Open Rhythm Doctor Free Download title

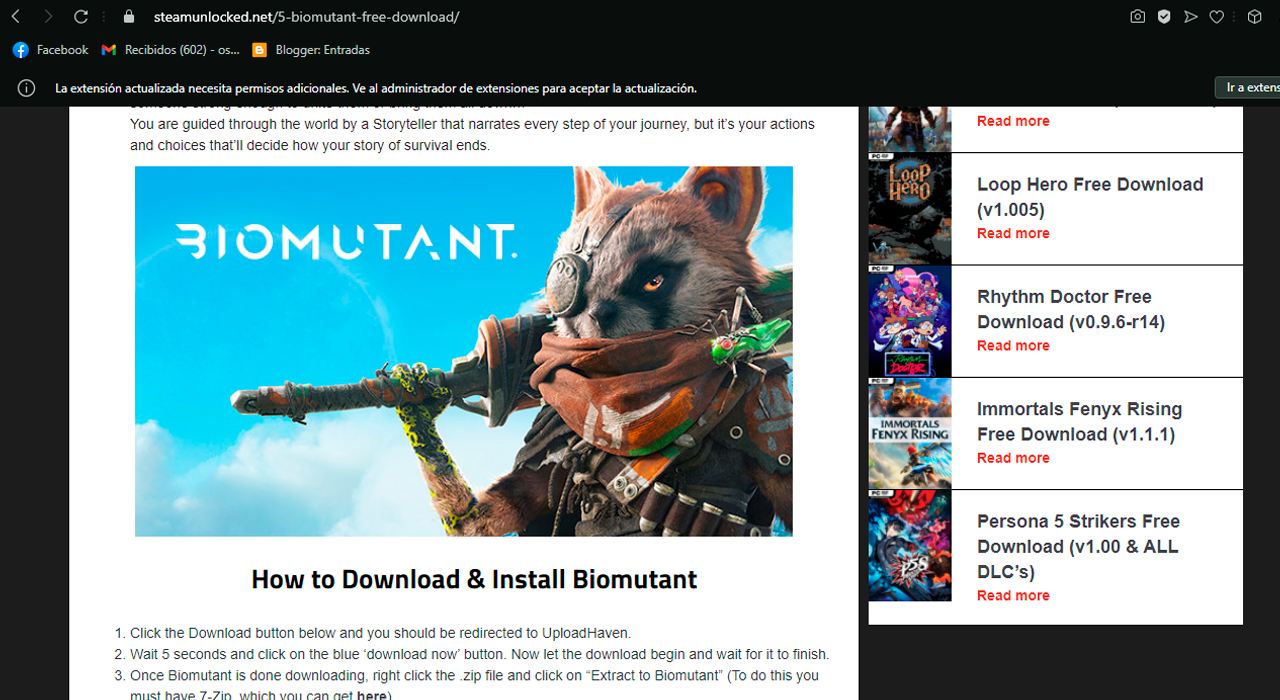click(1071, 309)
